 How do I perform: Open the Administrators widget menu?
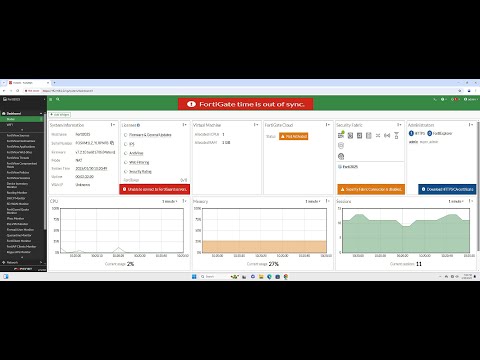[x=471, y=125]
